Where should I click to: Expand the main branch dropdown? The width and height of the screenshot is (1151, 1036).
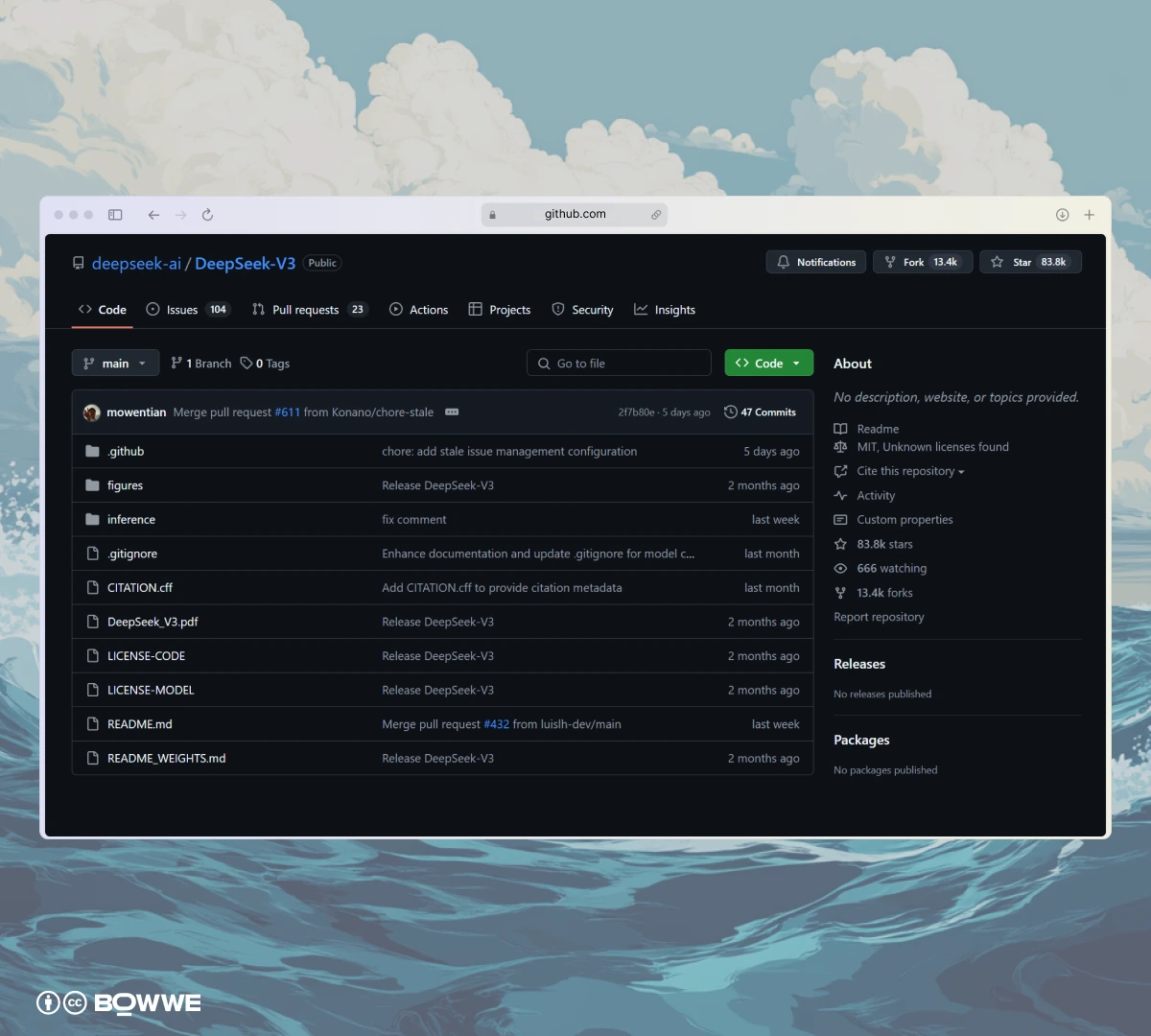[x=115, y=363]
